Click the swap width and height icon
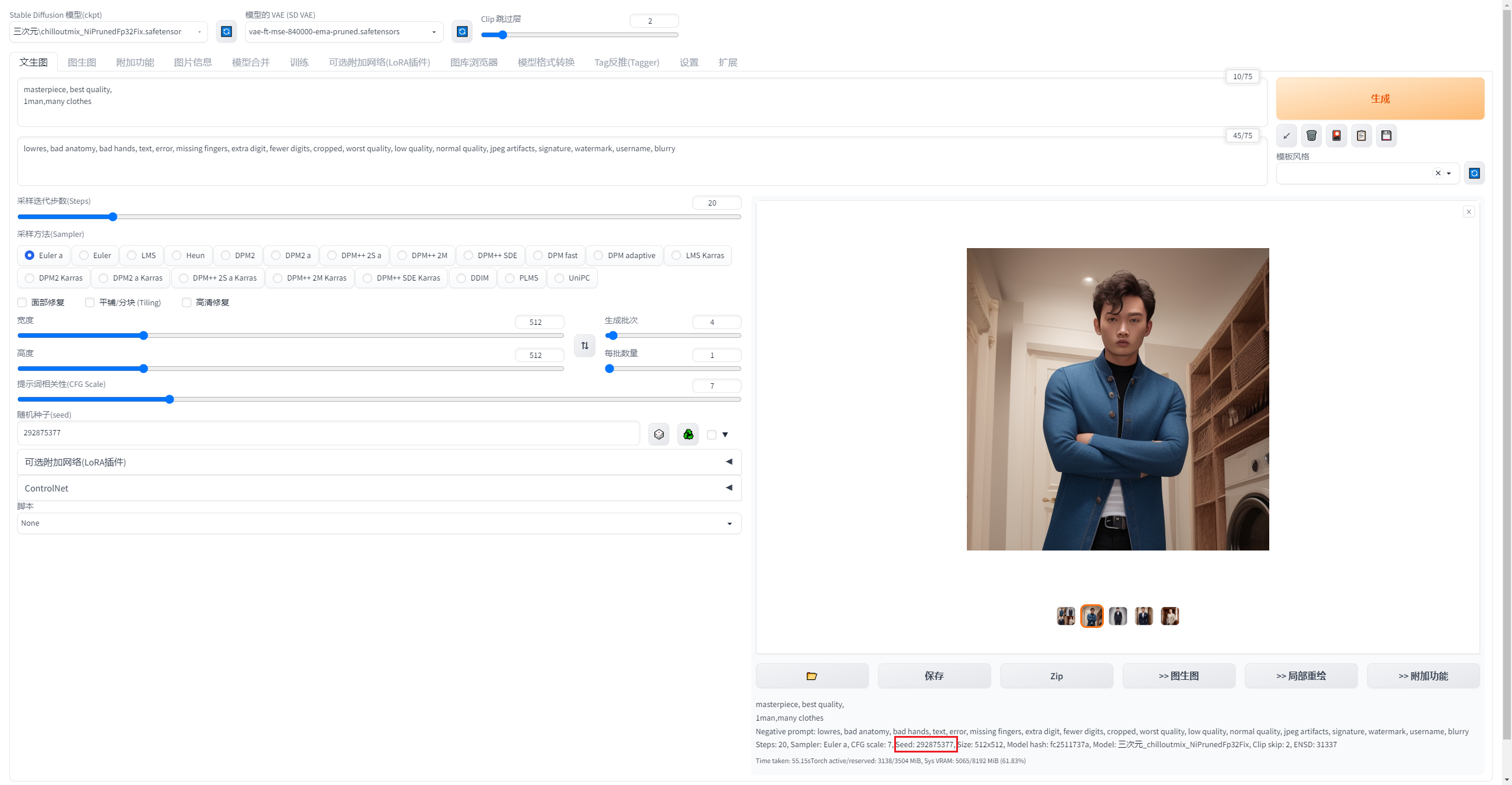Image resolution: width=1512 pixels, height=785 pixels. 584,346
